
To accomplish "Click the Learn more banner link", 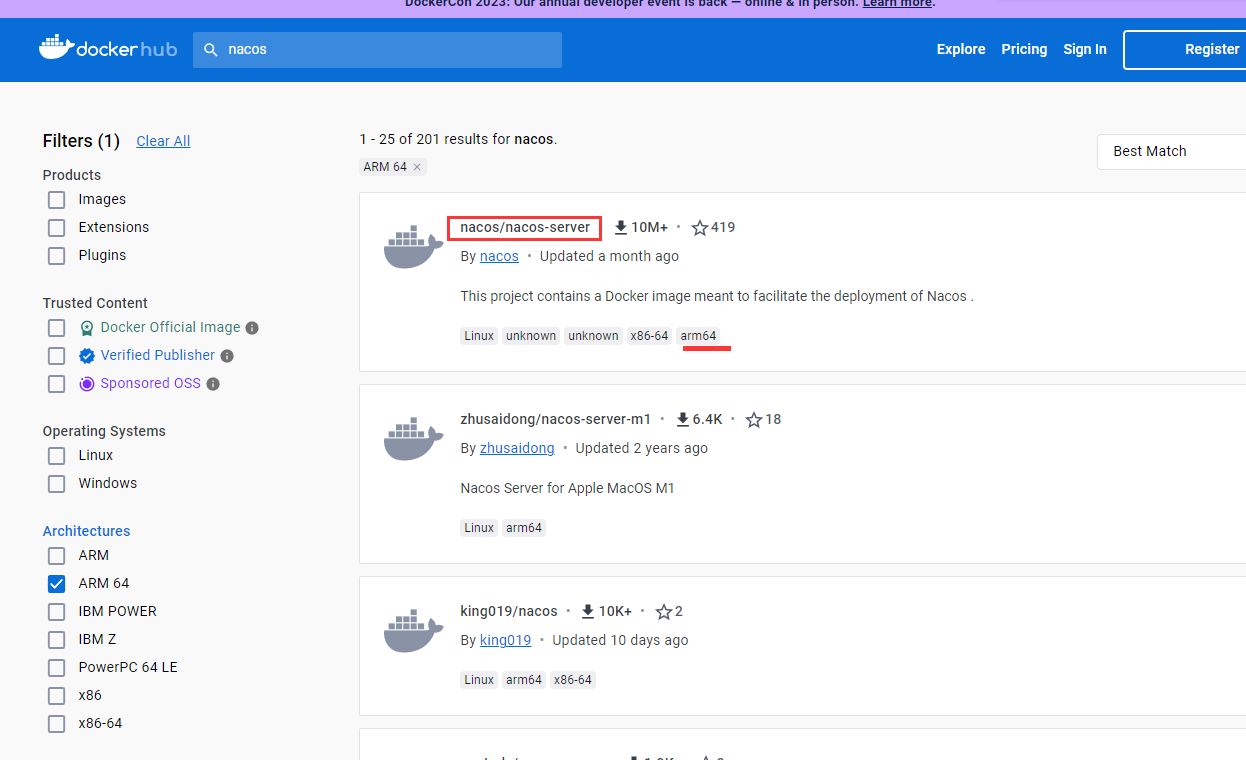I will click(897, 4).
